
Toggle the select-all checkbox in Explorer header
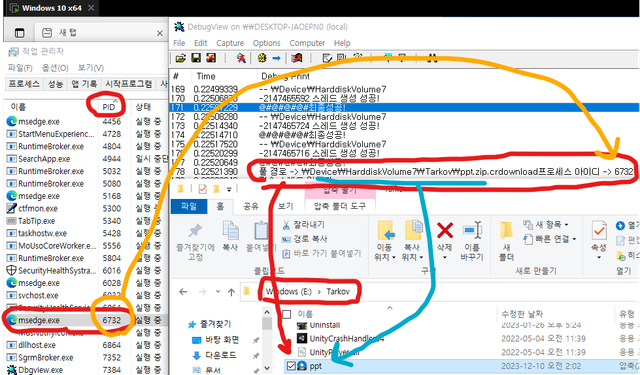pos(287,314)
